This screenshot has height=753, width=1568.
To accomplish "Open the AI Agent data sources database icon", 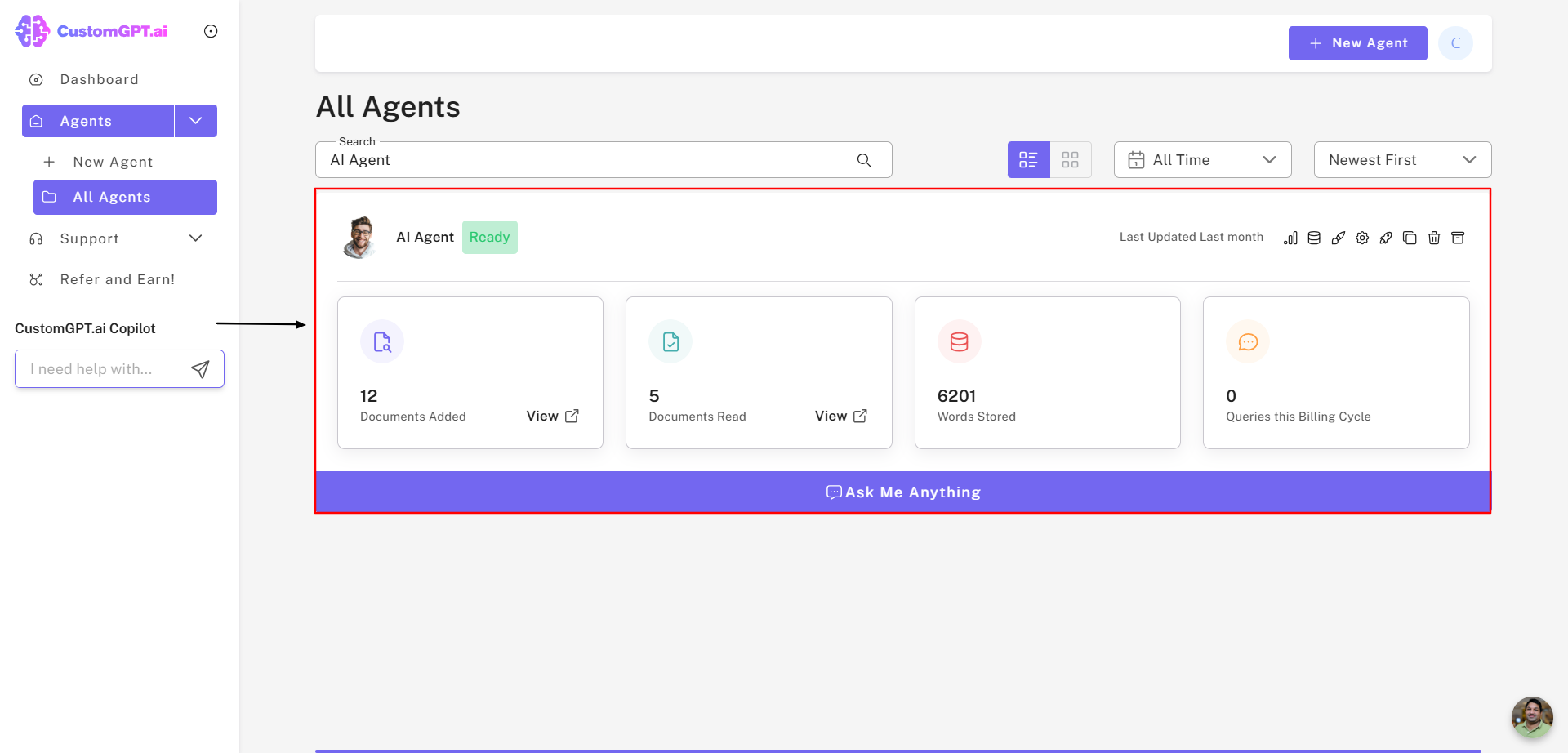I will [1314, 238].
